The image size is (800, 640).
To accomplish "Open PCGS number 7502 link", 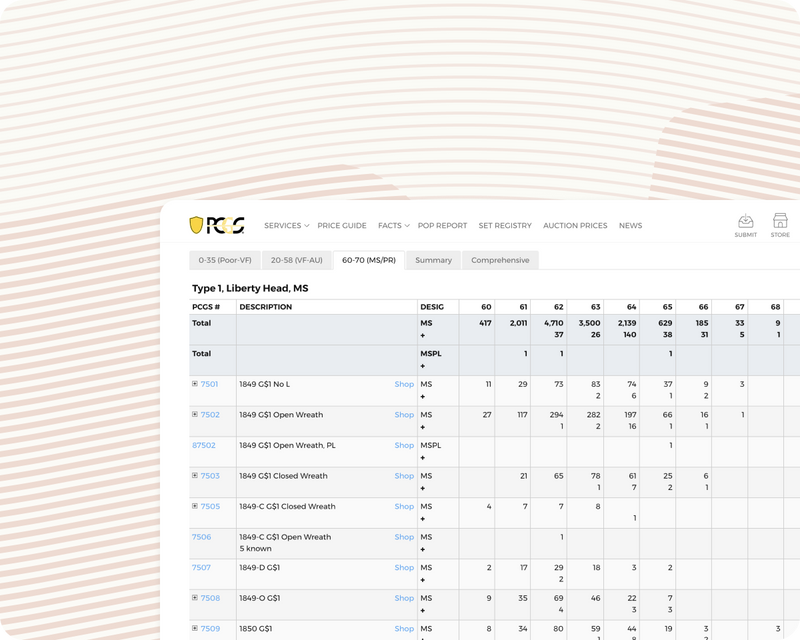I will pos(210,415).
